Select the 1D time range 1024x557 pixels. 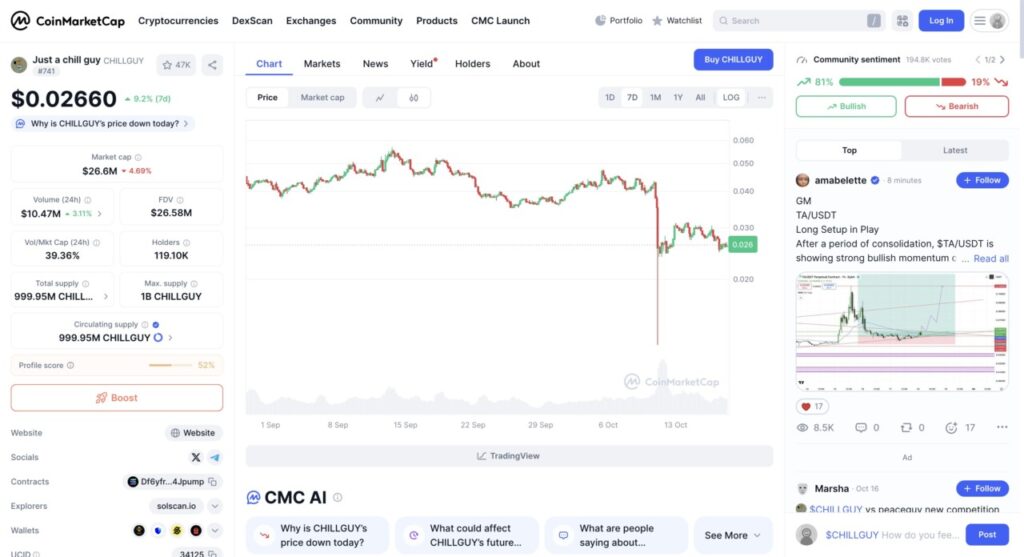[610, 97]
